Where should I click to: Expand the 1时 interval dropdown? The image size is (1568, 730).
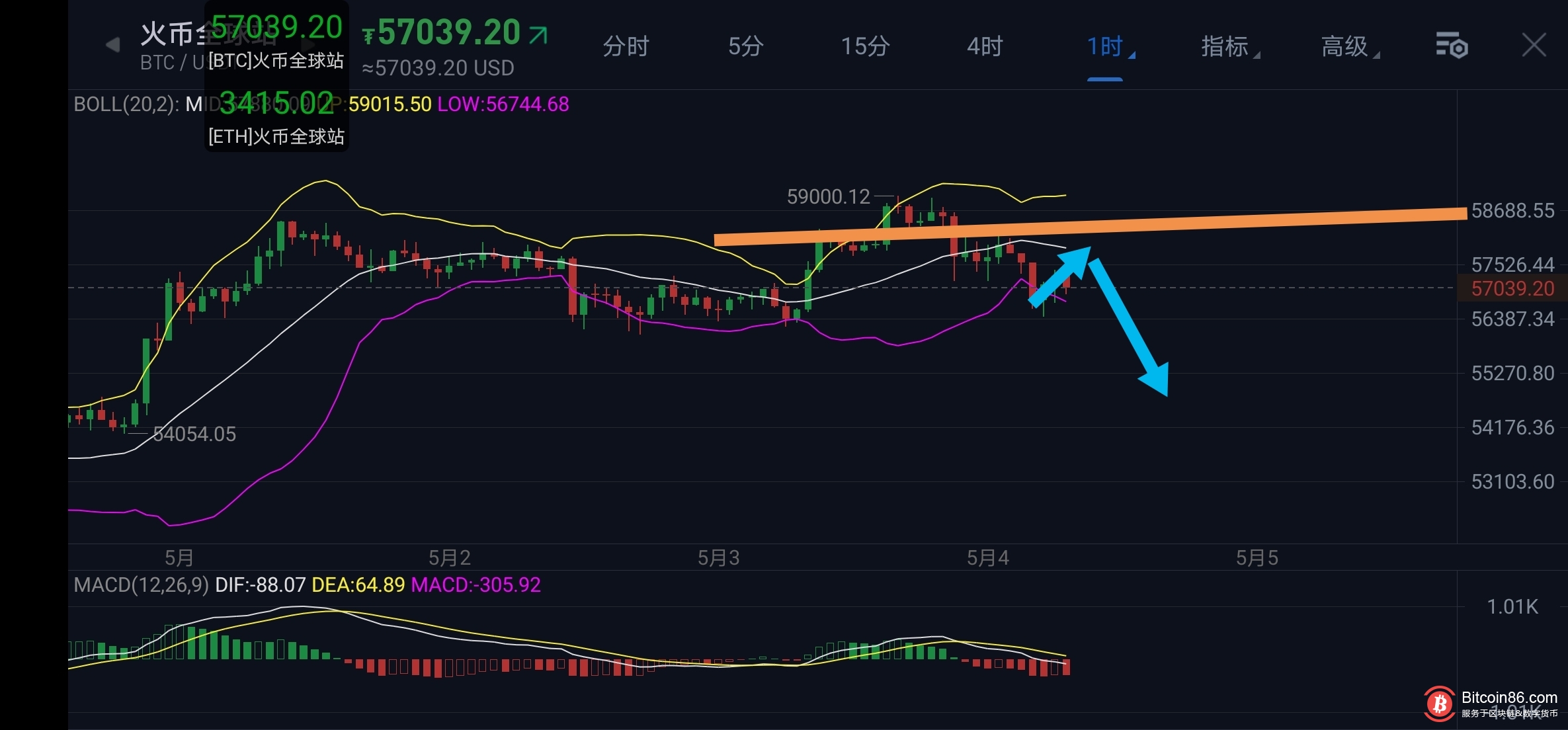coord(1109,46)
